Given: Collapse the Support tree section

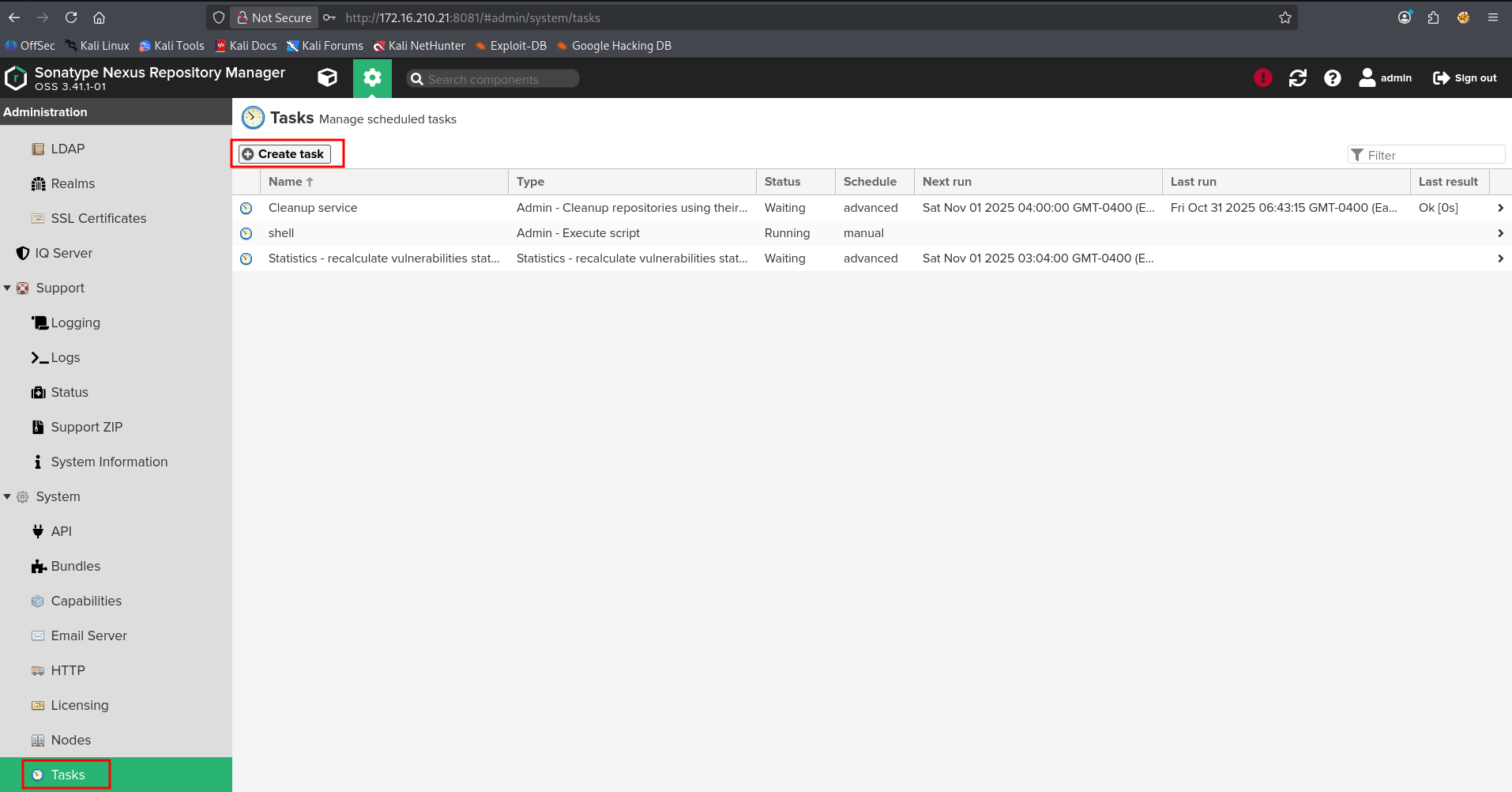Looking at the screenshot, I should point(8,288).
